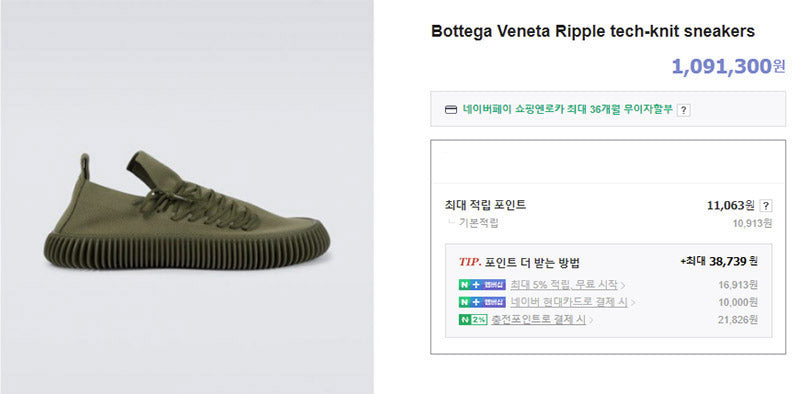Expand the chevron after 현대카드로 결제 시
Viewport: 800px width, 394px height.
[x=633, y=303]
